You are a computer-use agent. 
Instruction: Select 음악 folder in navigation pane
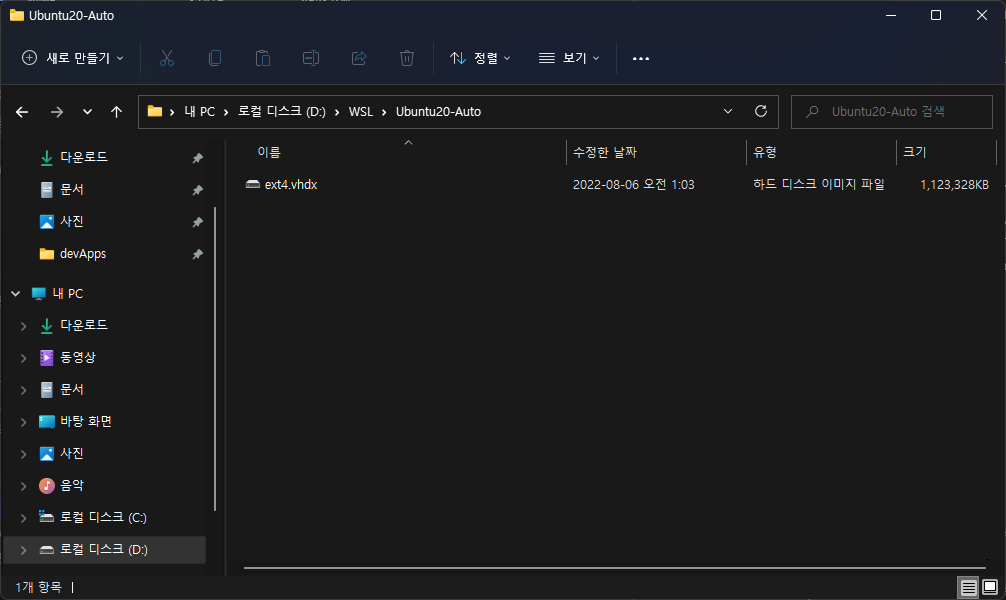[71, 486]
